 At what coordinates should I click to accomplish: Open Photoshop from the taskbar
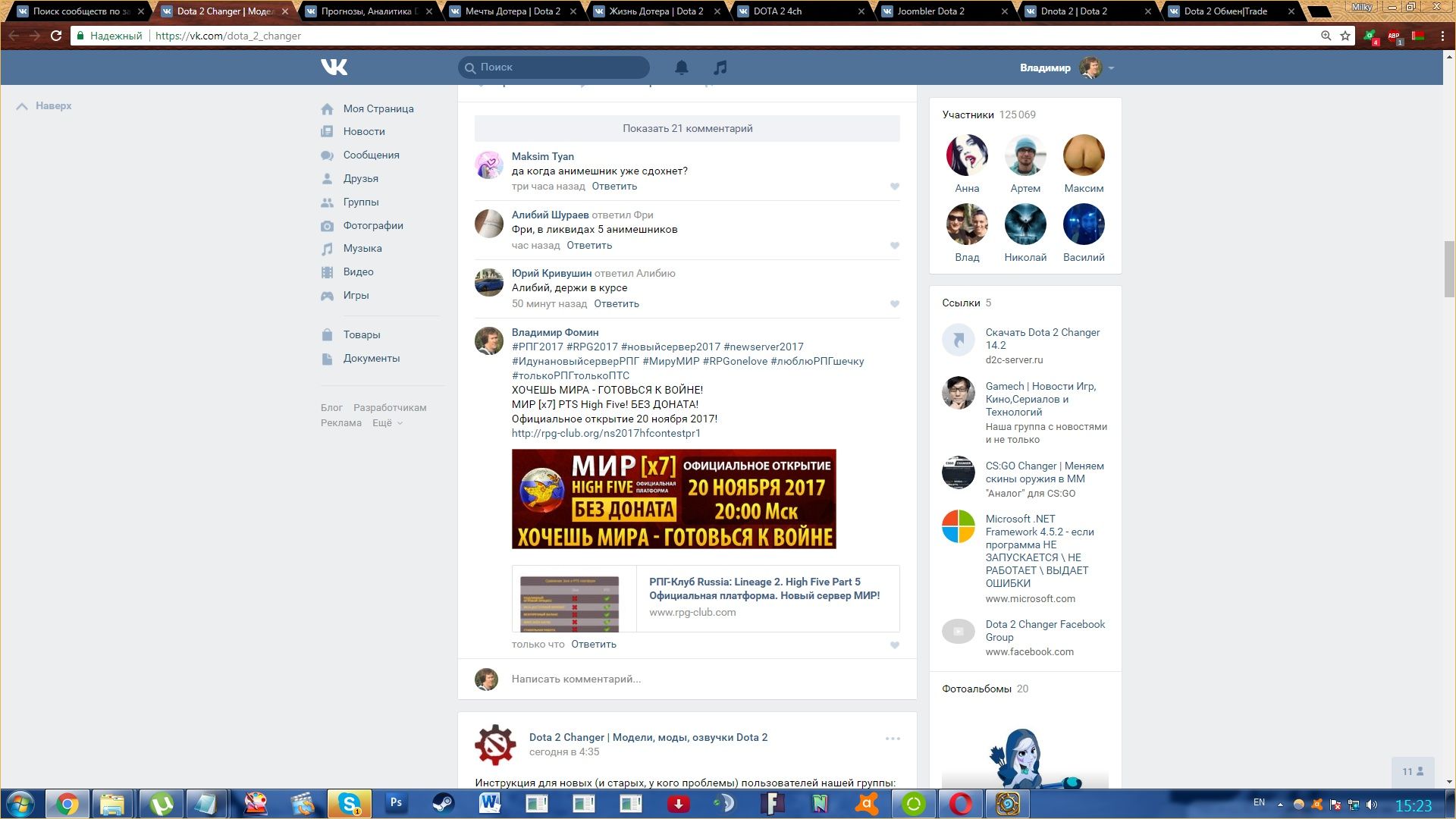(x=396, y=804)
